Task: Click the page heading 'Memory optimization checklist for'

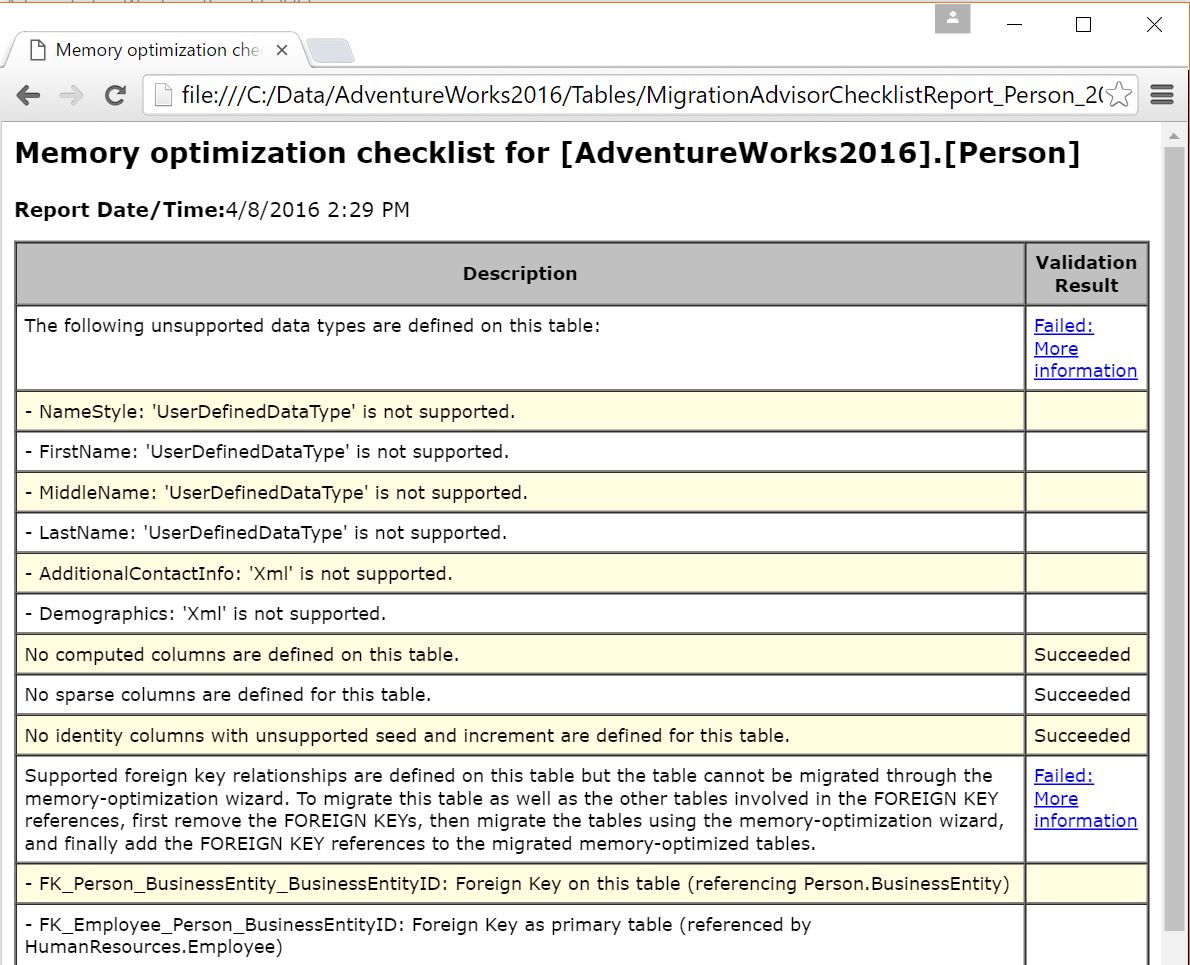Action: (547, 153)
